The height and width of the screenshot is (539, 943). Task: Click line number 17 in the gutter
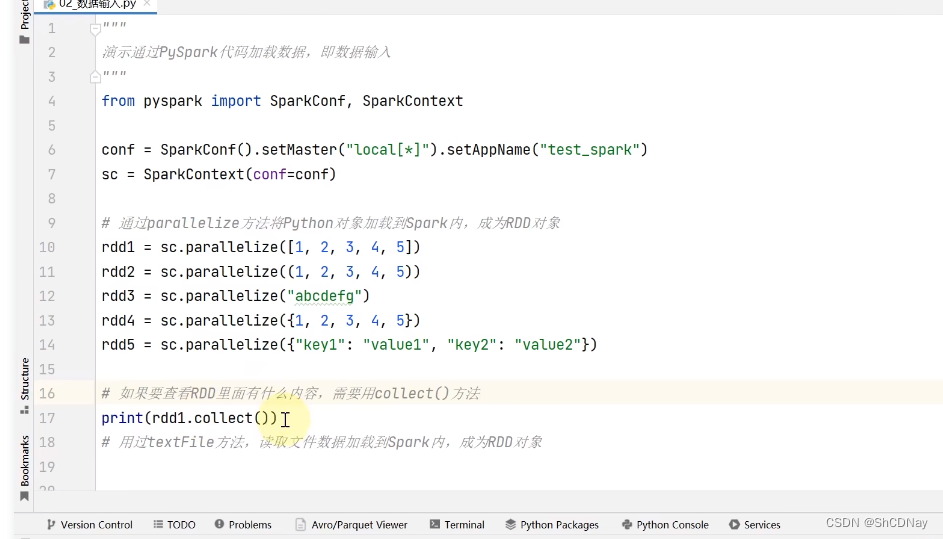(47, 418)
